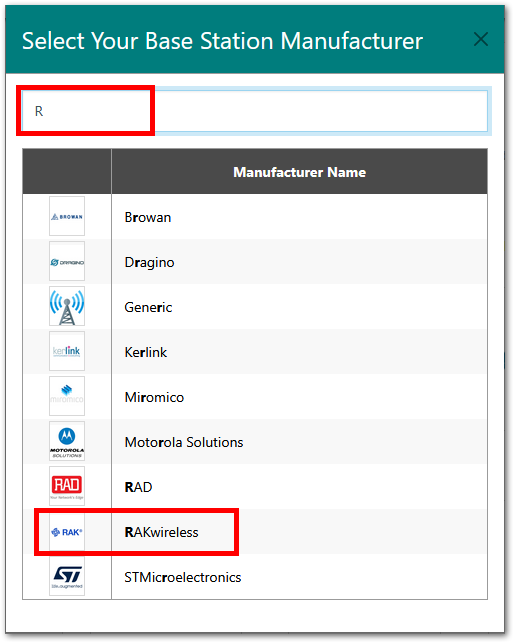The image size is (514, 643).
Task: Select Dragino manufacturer name
Action: 149,262
